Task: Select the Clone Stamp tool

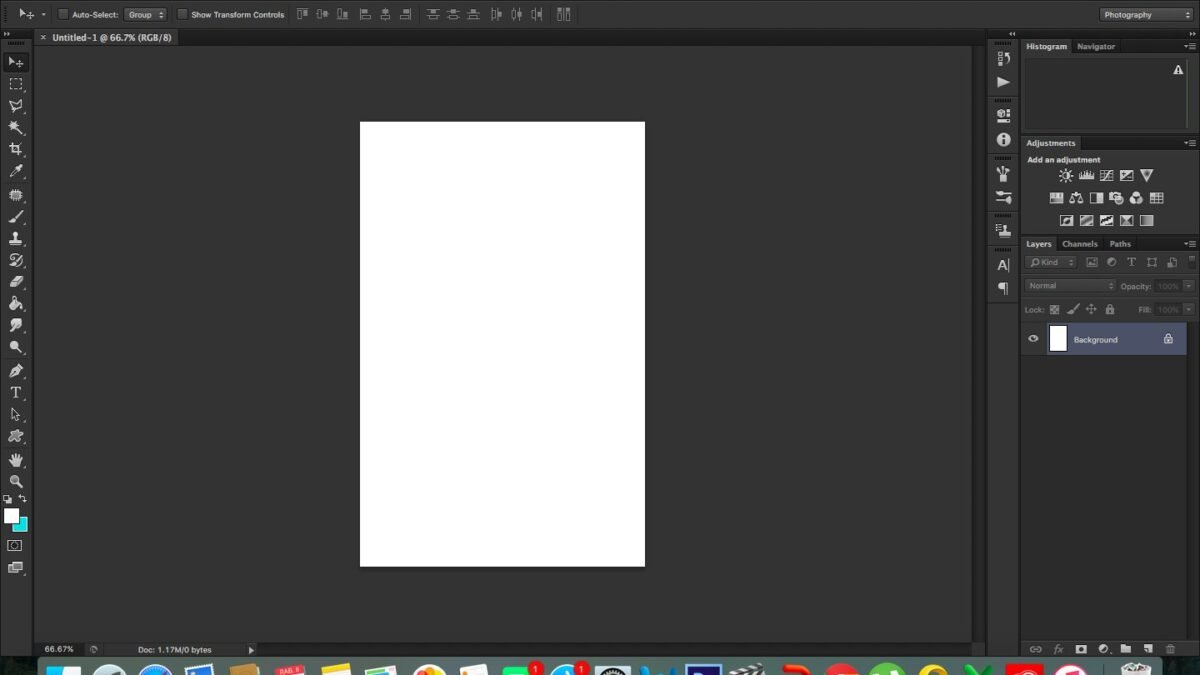Action: coord(16,239)
